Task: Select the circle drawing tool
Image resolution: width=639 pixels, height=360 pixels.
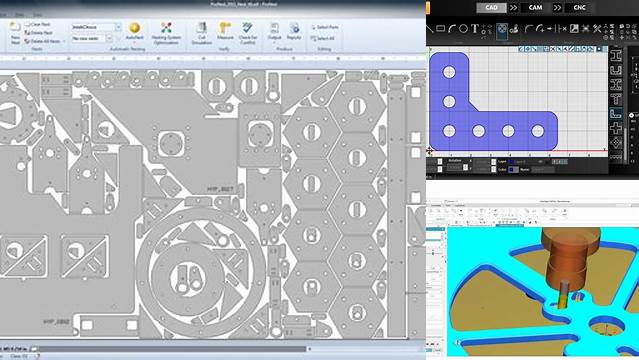Action: pyautogui.click(x=463, y=29)
